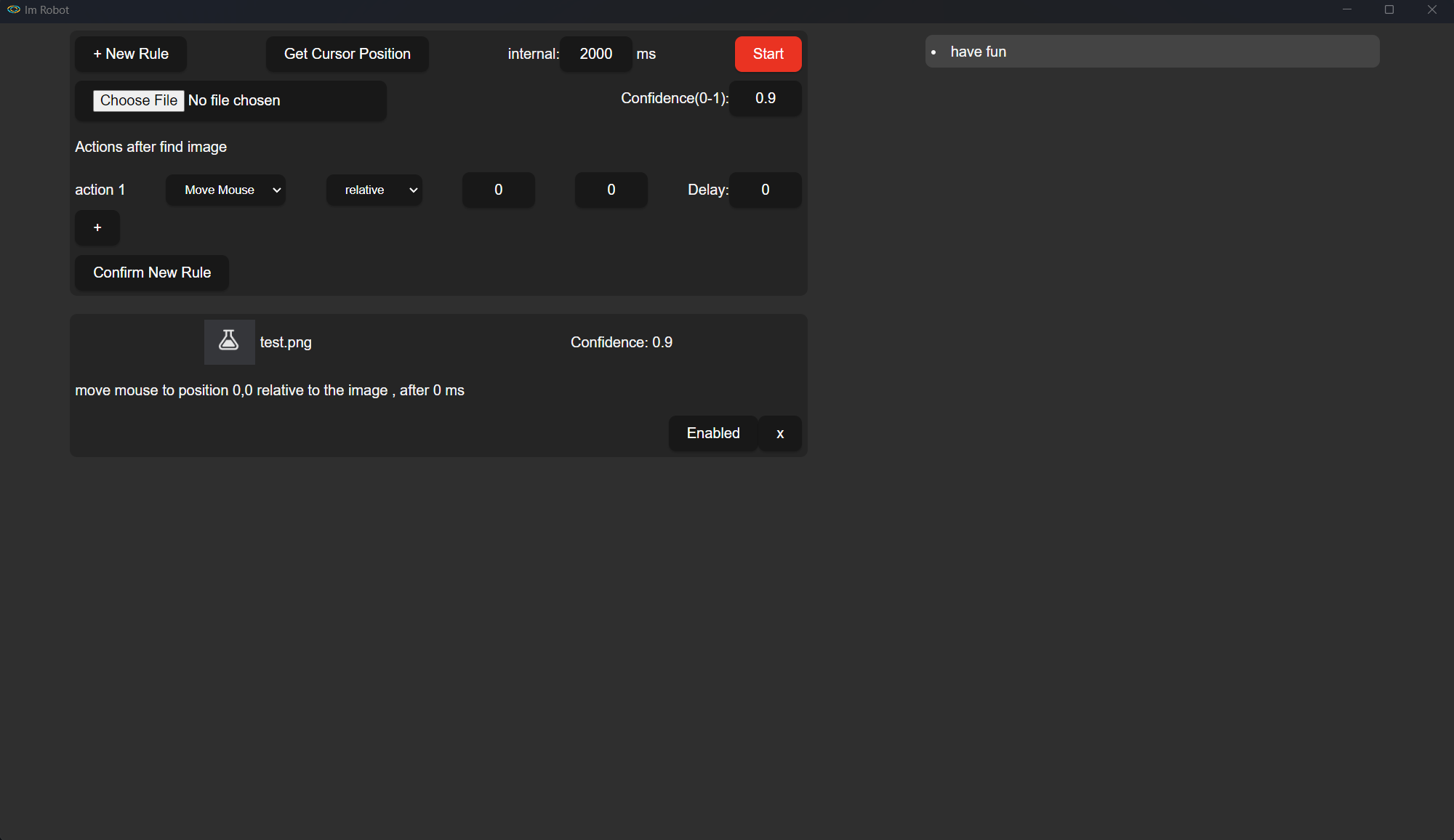Click the 'Confidence: 0.9' rule text
The image size is (1454, 840).
click(622, 342)
